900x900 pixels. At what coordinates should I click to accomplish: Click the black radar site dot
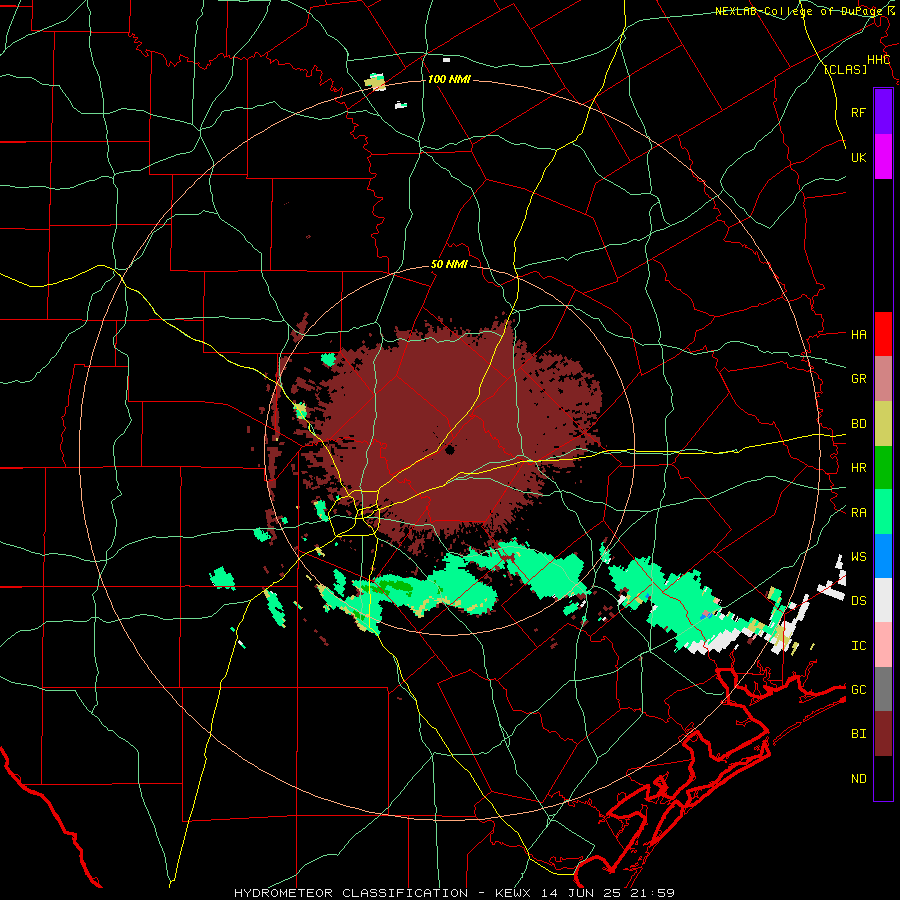point(449,450)
